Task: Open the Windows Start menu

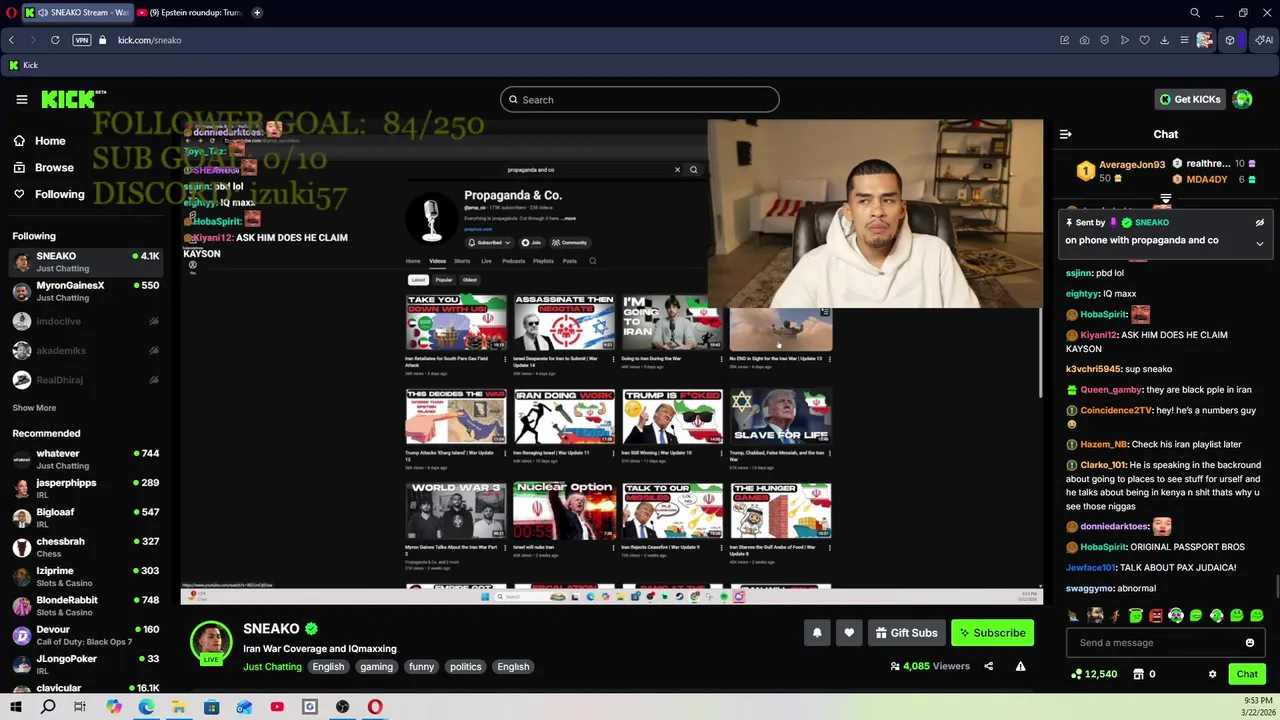Action: coord(15,707)
